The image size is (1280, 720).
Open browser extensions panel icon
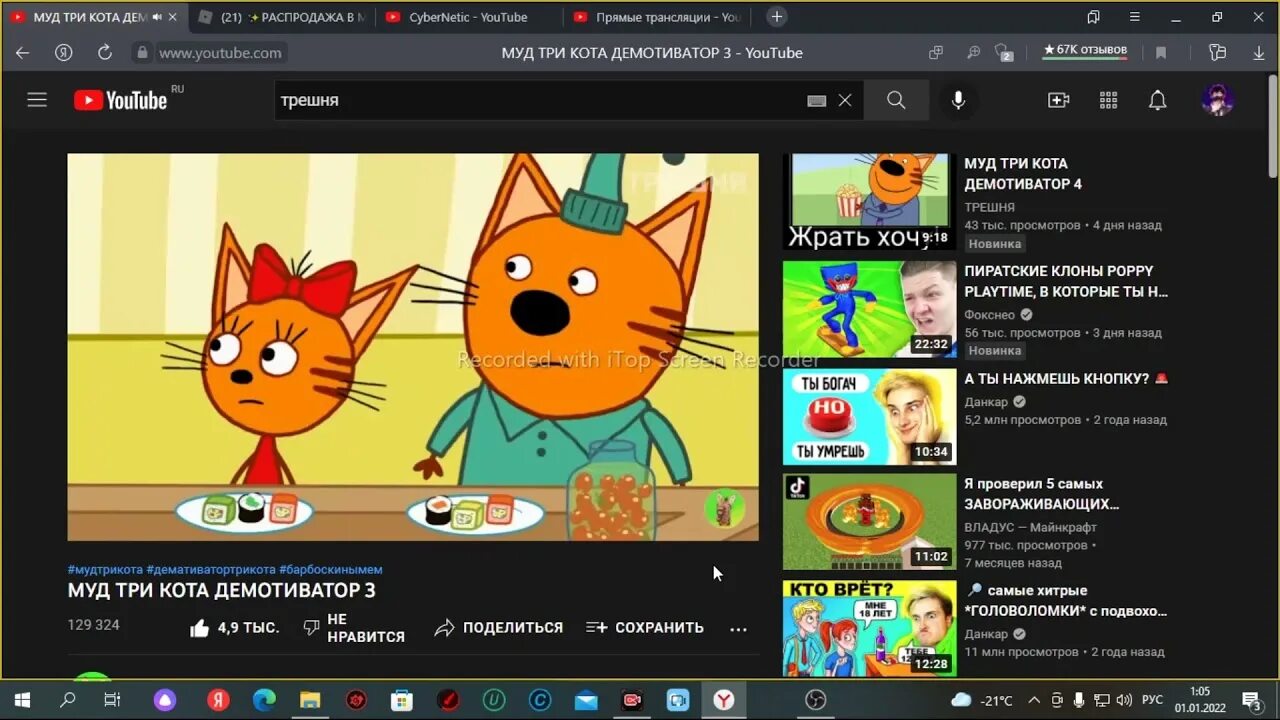[x=1217, y=53]
